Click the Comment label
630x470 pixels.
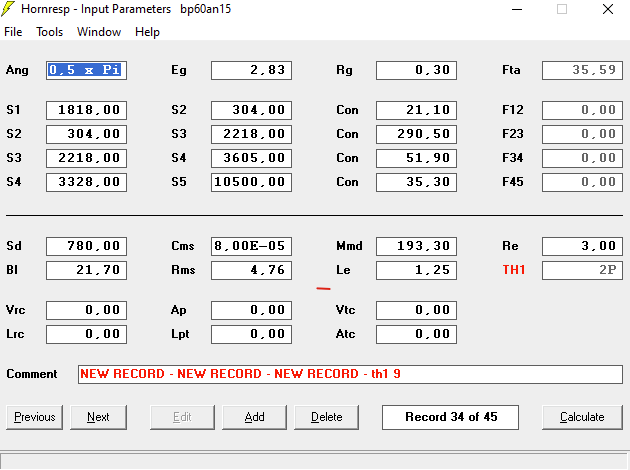(32, 374)
